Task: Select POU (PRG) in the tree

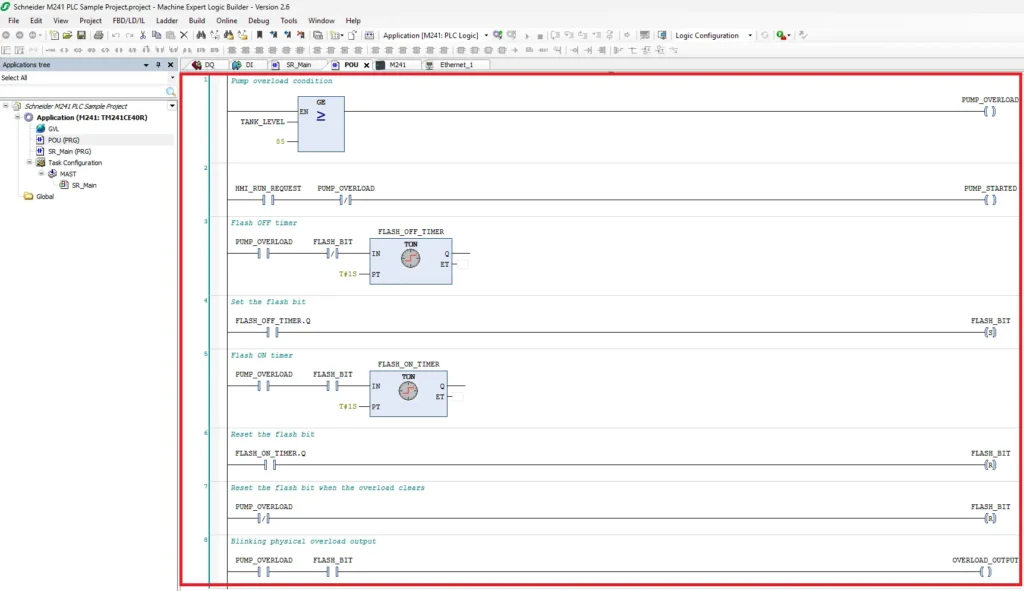Action: [63, 140]
